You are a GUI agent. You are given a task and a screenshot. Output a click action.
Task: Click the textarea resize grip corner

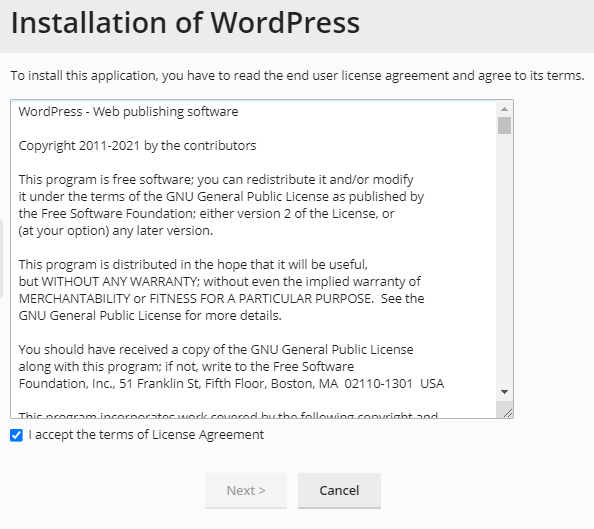508,413
